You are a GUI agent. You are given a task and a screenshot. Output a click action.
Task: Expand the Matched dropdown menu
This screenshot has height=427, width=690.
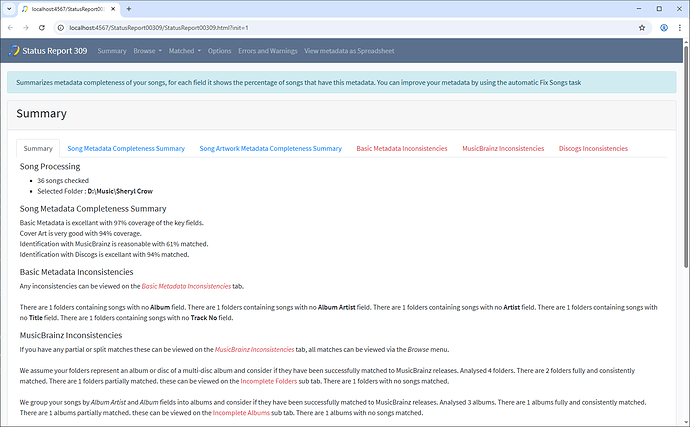click(x=185, y=51)
